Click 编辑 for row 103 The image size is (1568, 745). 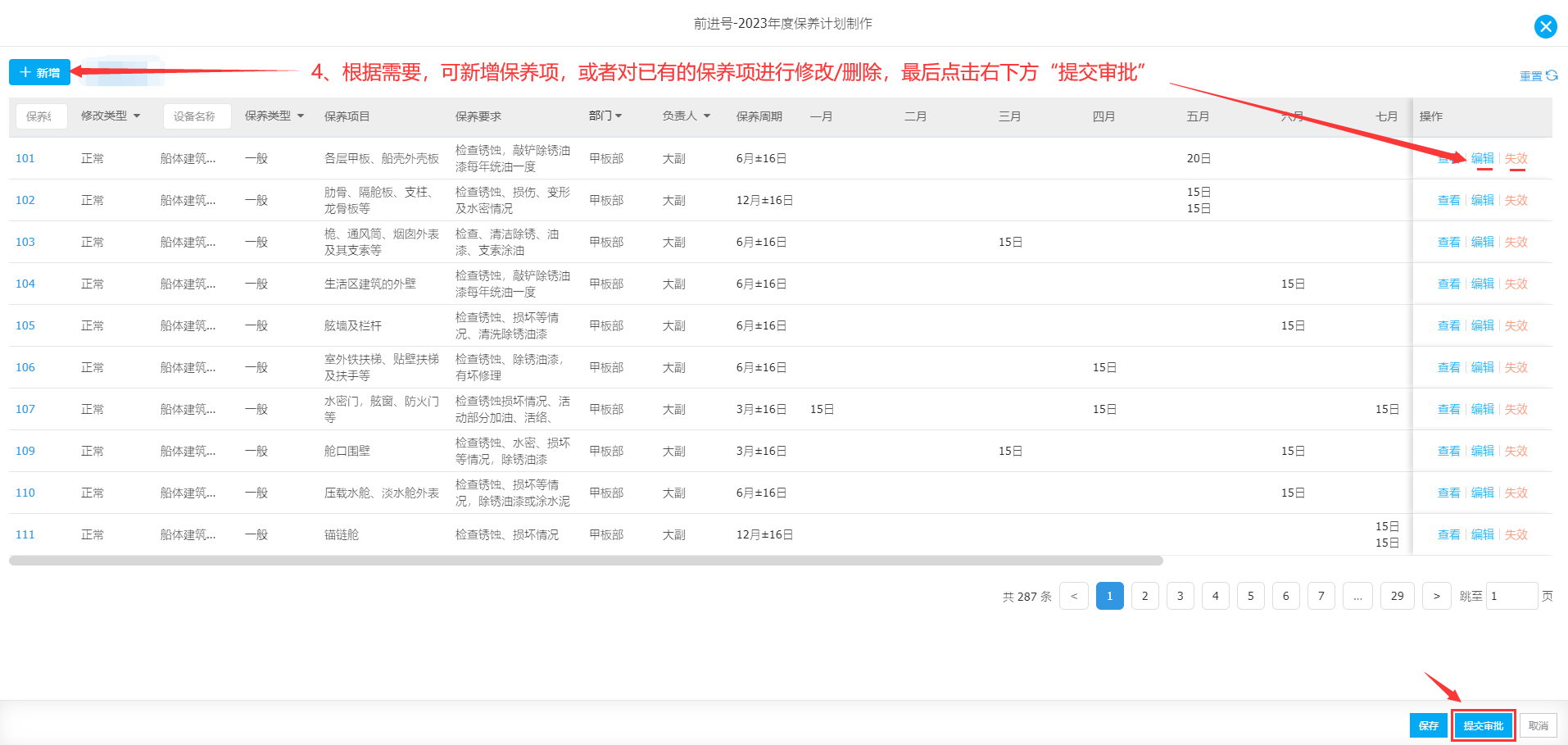click(x=1483, y=242)
